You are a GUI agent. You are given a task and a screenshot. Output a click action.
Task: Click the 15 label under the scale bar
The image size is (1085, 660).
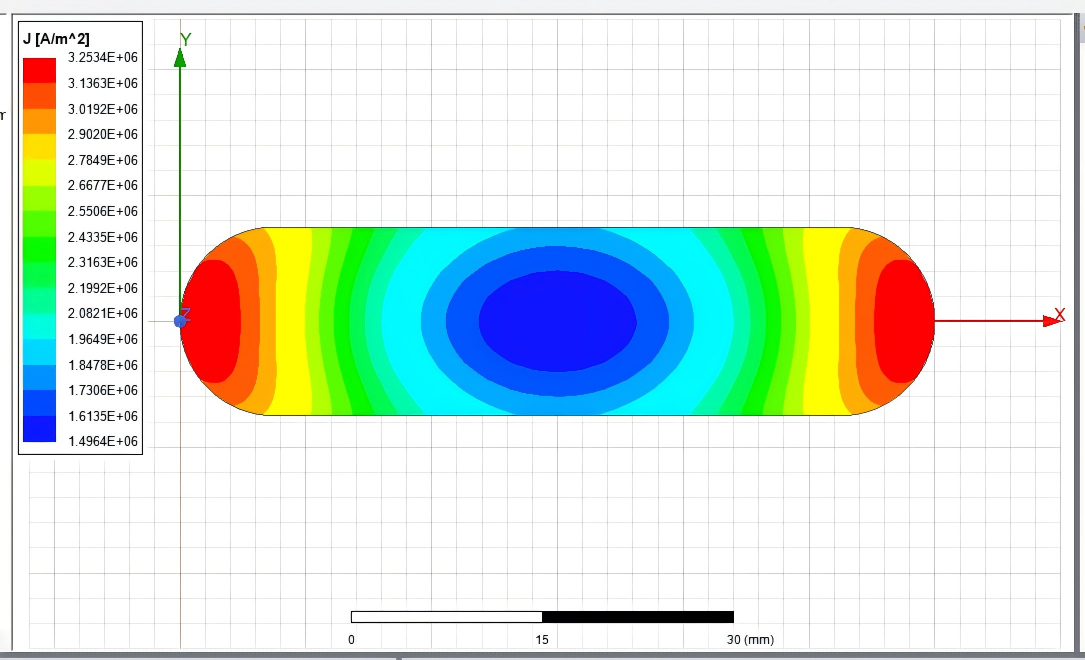click(x=542, y=640)
